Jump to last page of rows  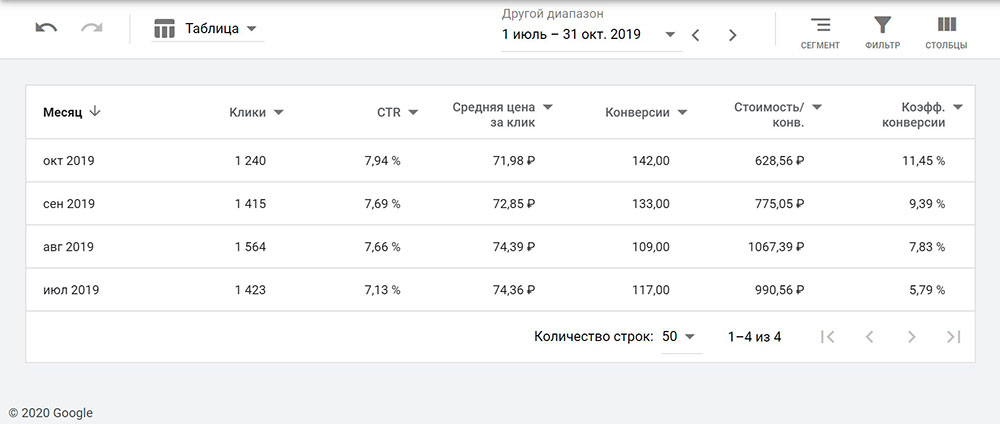point(953,337)
